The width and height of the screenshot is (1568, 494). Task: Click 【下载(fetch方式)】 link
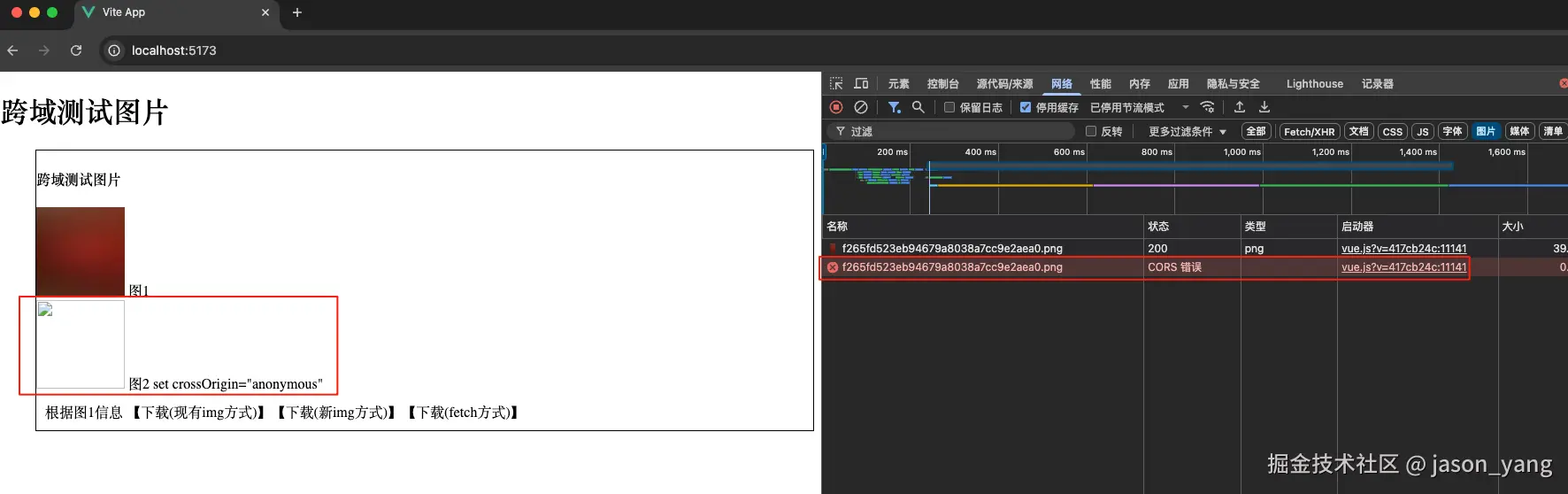pos(464,413)
